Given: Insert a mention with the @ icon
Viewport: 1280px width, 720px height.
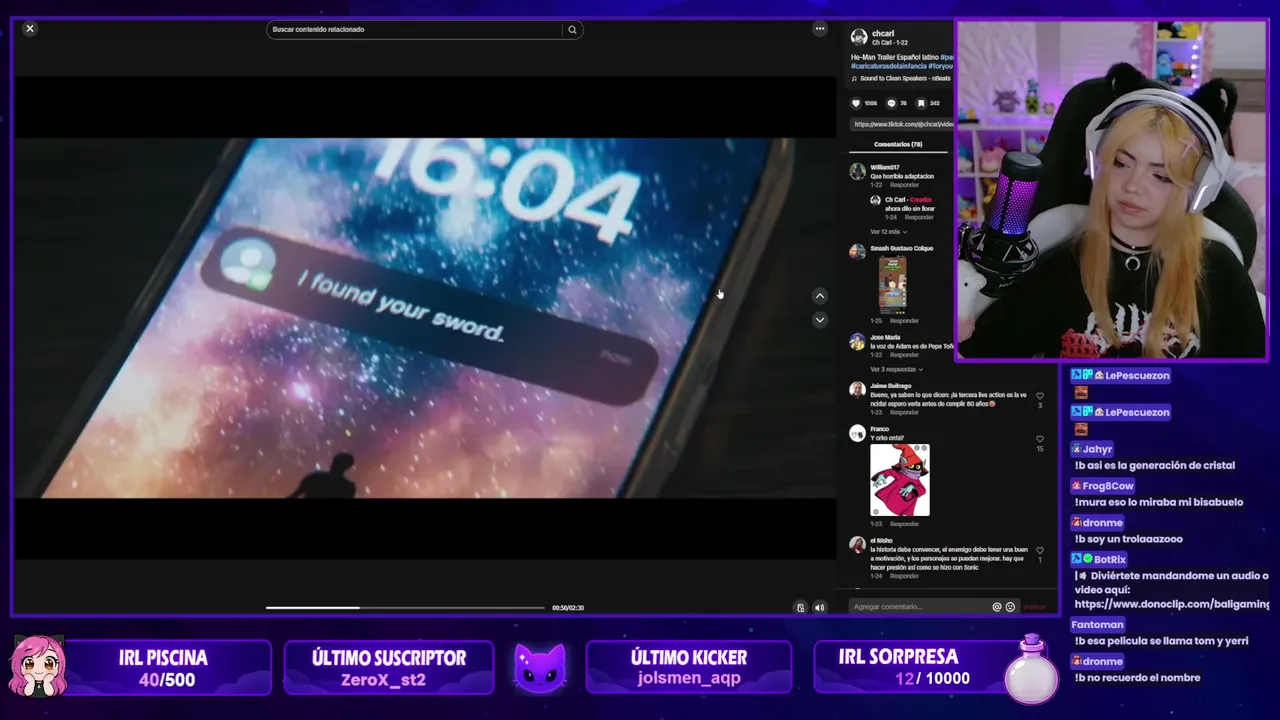Looking at the screenshot, I should tap(996, 607).
